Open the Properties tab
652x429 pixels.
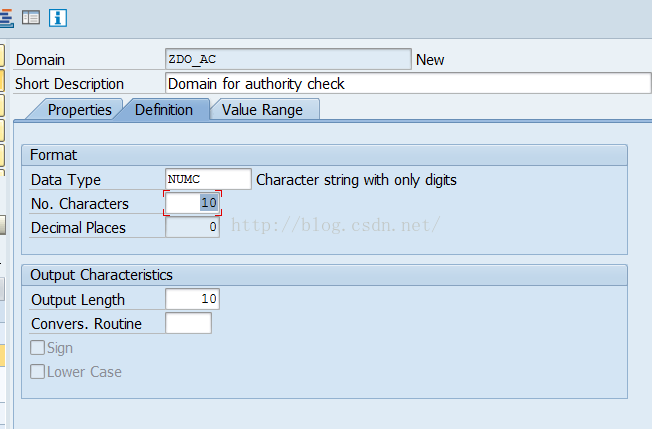click(x=79, y=110)
